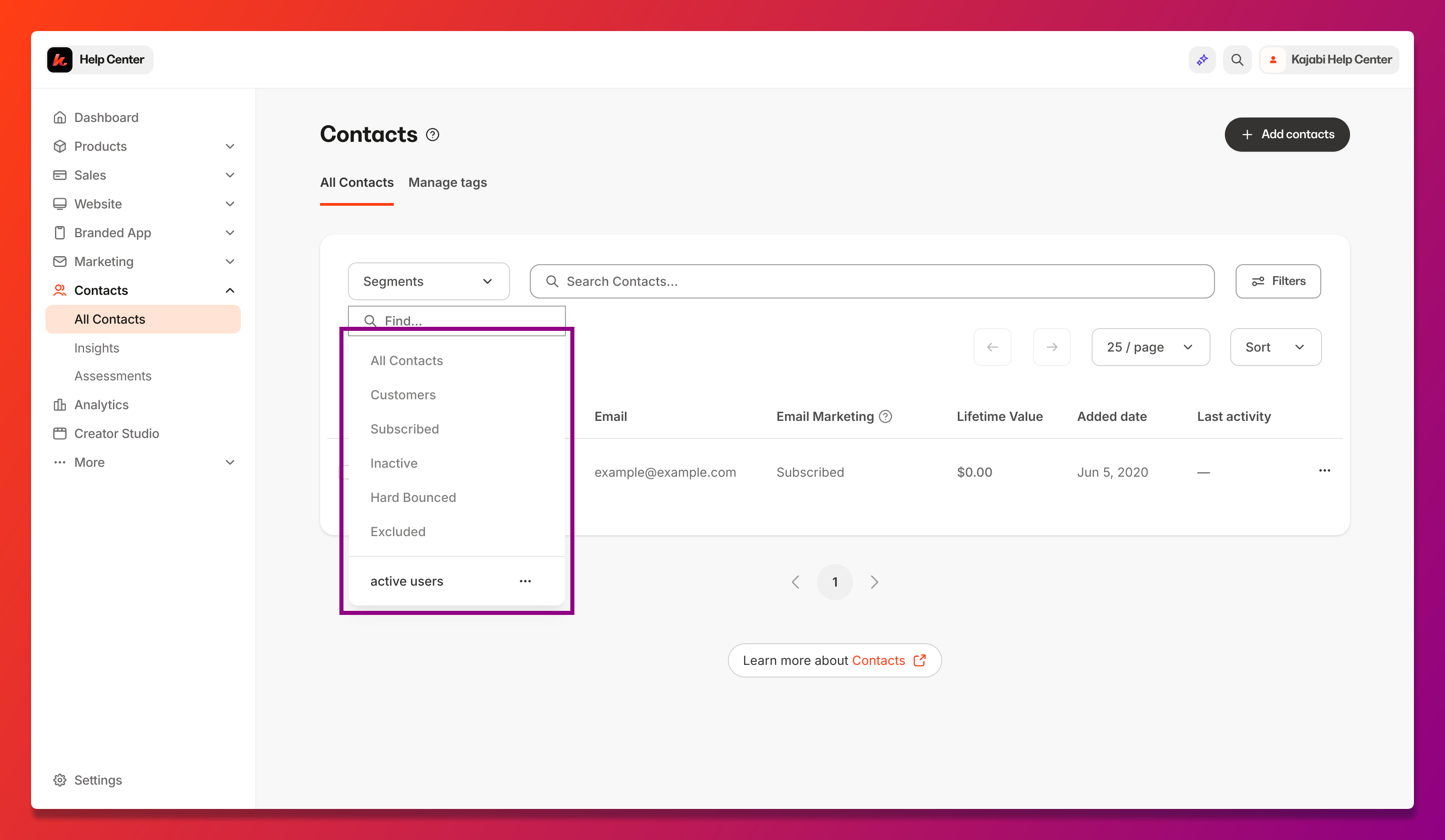
Task: Click the Lifetime Value column header
Action: 999,416
